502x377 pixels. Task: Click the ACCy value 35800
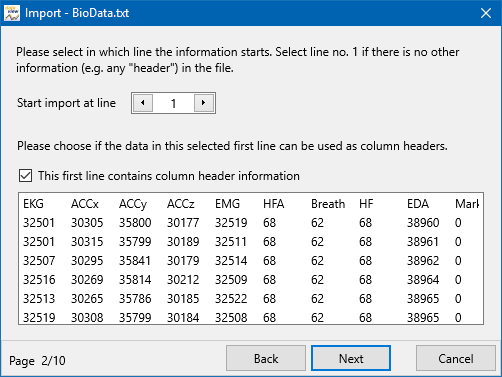point(135,222)
